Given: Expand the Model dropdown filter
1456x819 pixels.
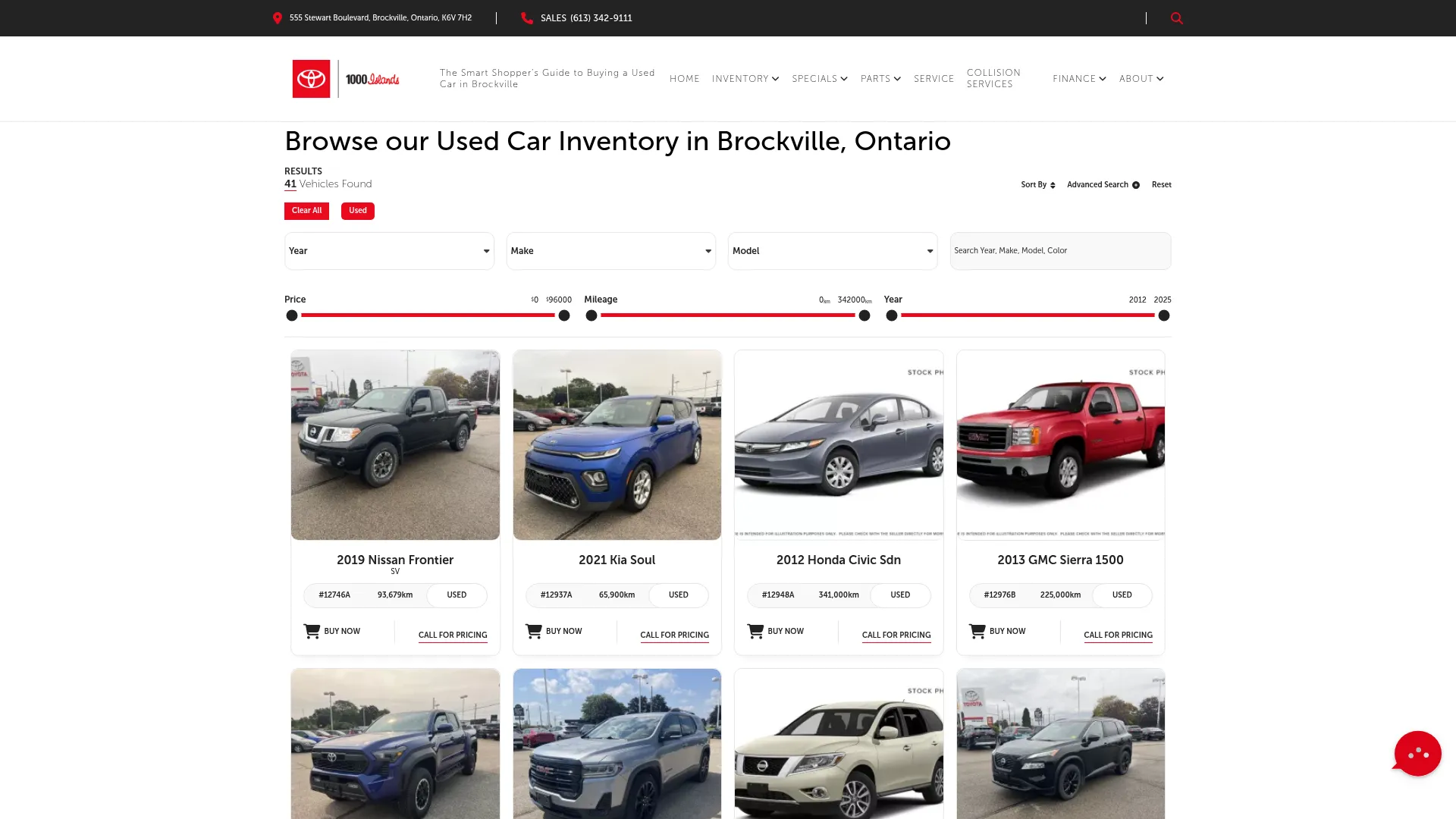Looking at the screenshot, I should (833, 251).
